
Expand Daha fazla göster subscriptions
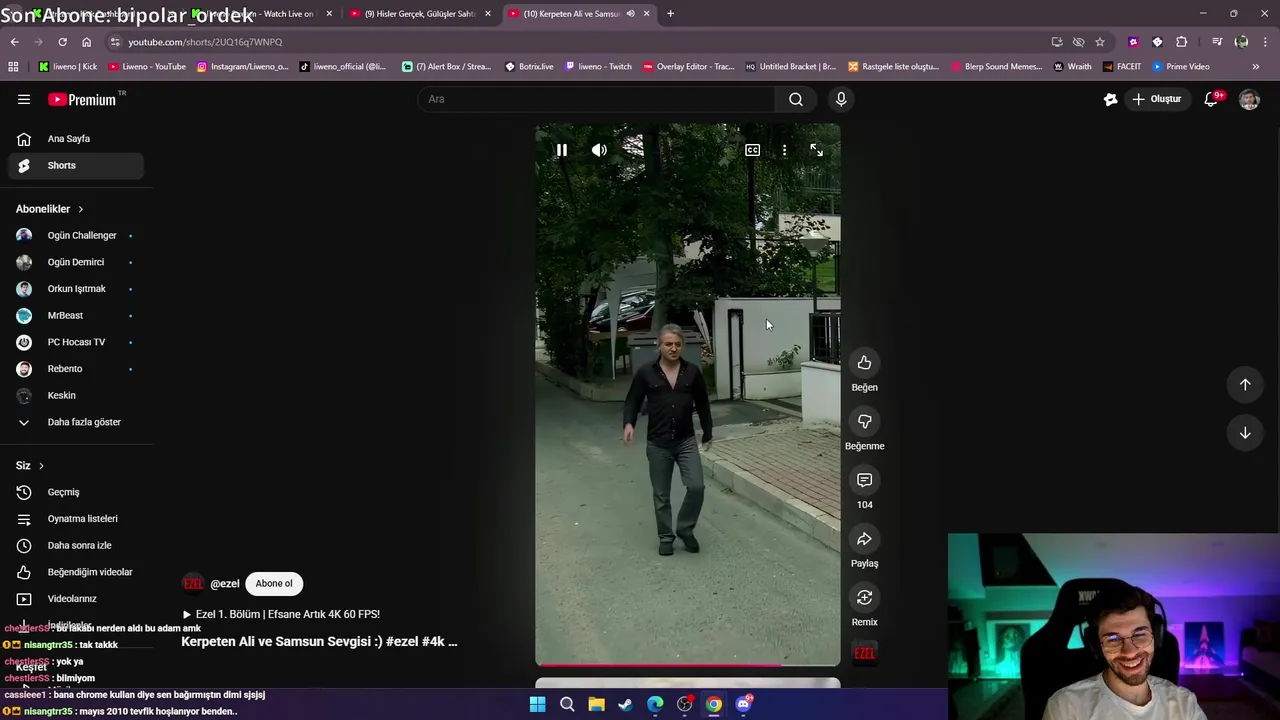[x=76, y=422]
